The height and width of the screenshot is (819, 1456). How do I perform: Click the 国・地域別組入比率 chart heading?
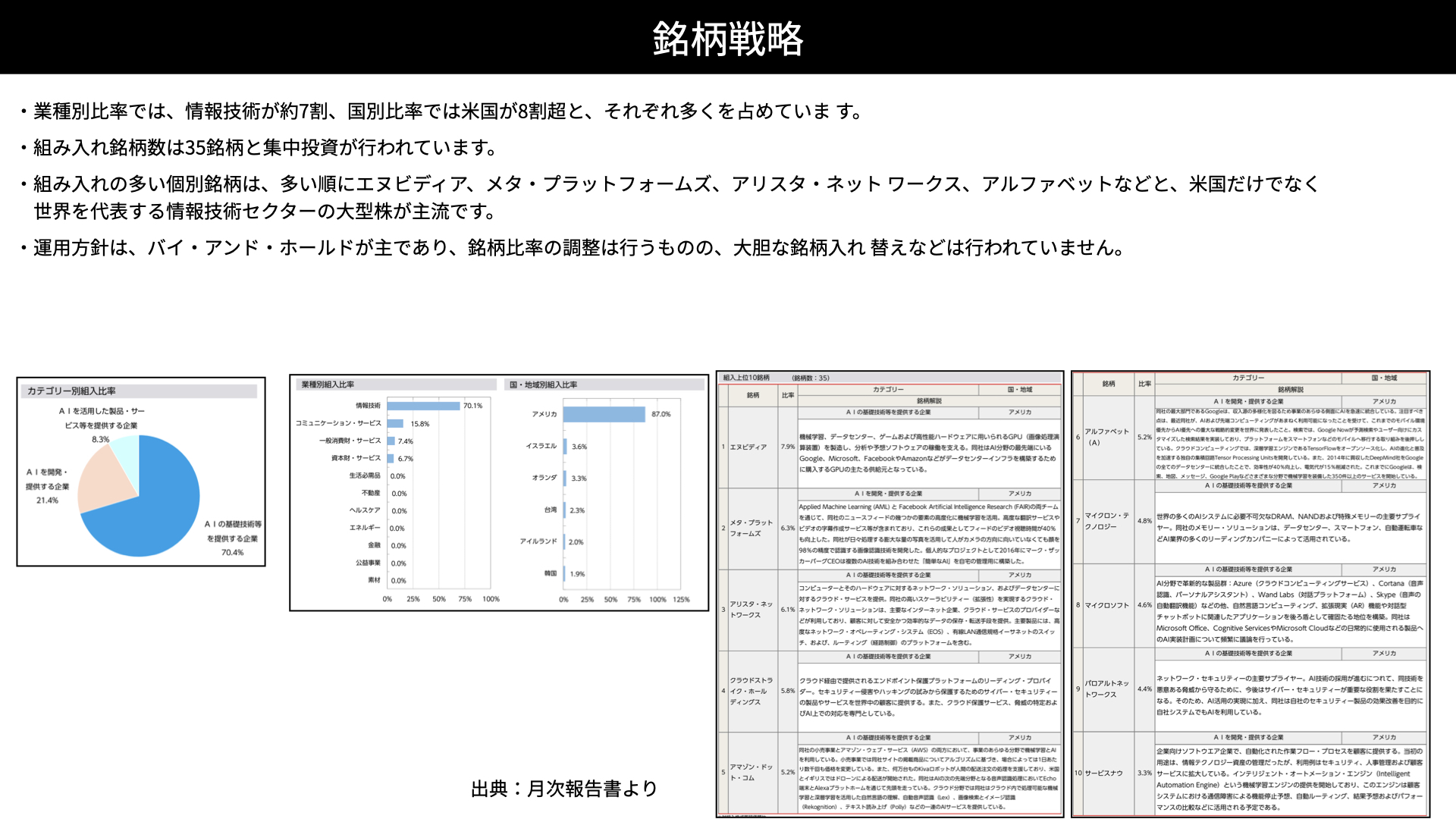pos(543,385)
